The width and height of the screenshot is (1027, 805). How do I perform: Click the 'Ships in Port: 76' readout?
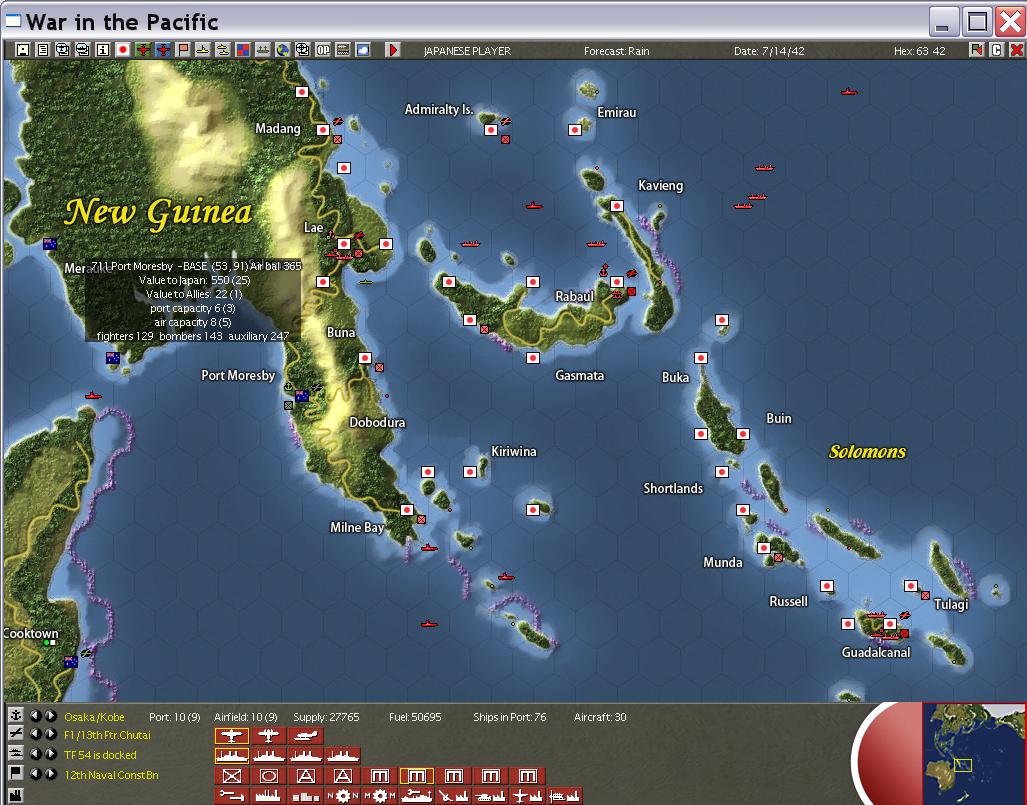[510, 717]
